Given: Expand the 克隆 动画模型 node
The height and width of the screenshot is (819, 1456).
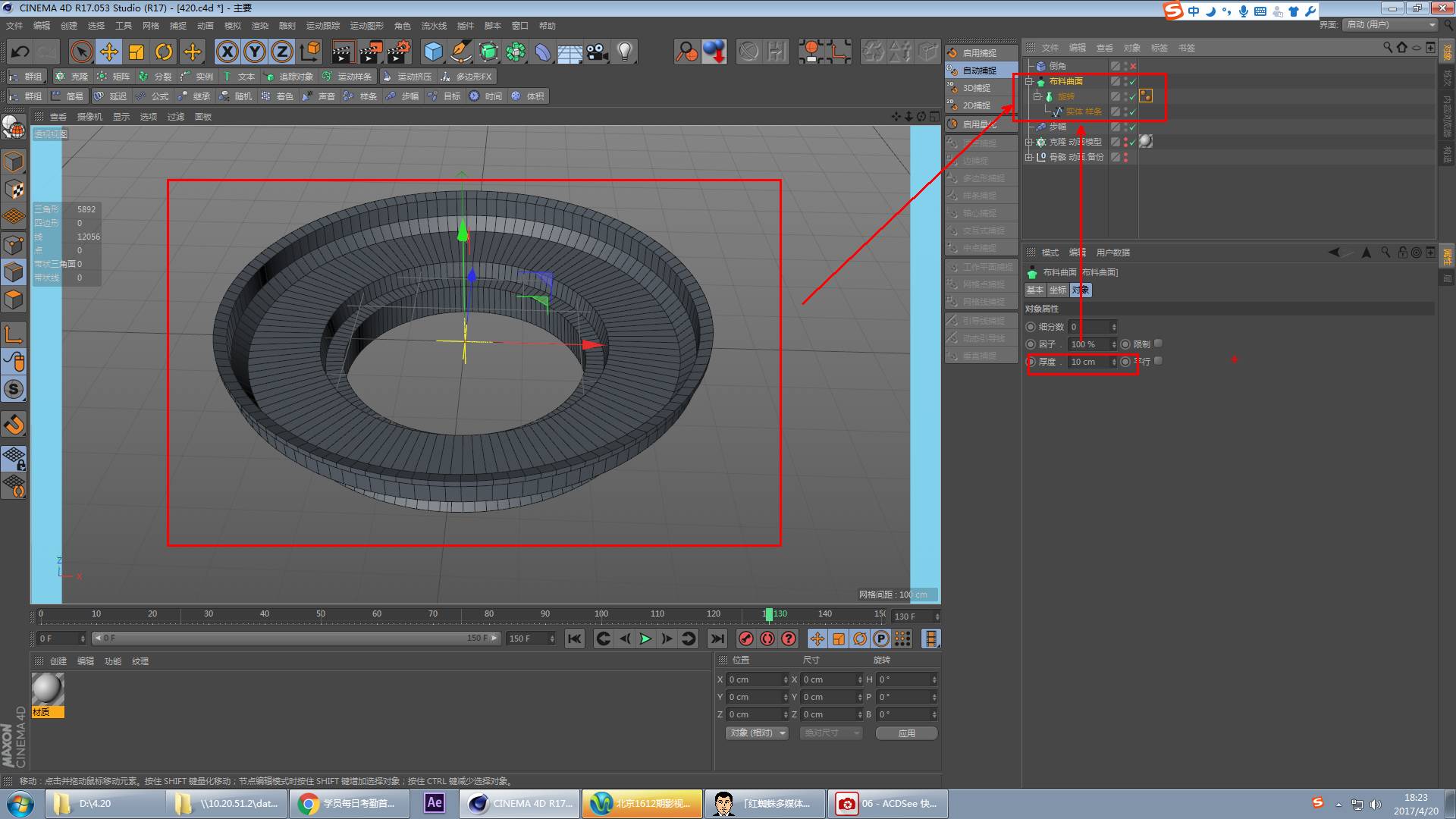Looking at the screenshot, I should (1029, 142).
